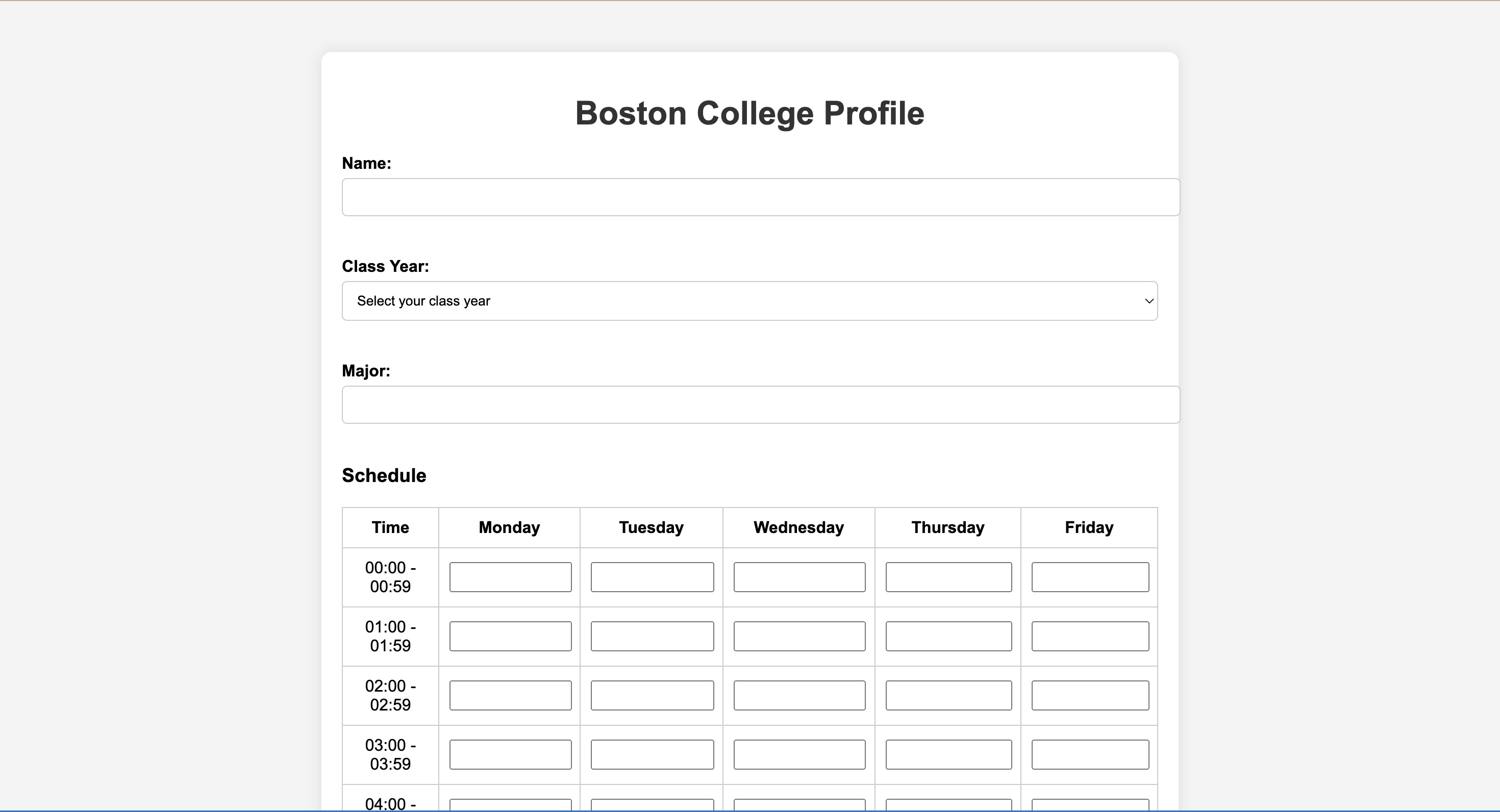
Task: Click Friday 01:00 - 01:59 schedule input
Action: click(x=1089, y=636)
